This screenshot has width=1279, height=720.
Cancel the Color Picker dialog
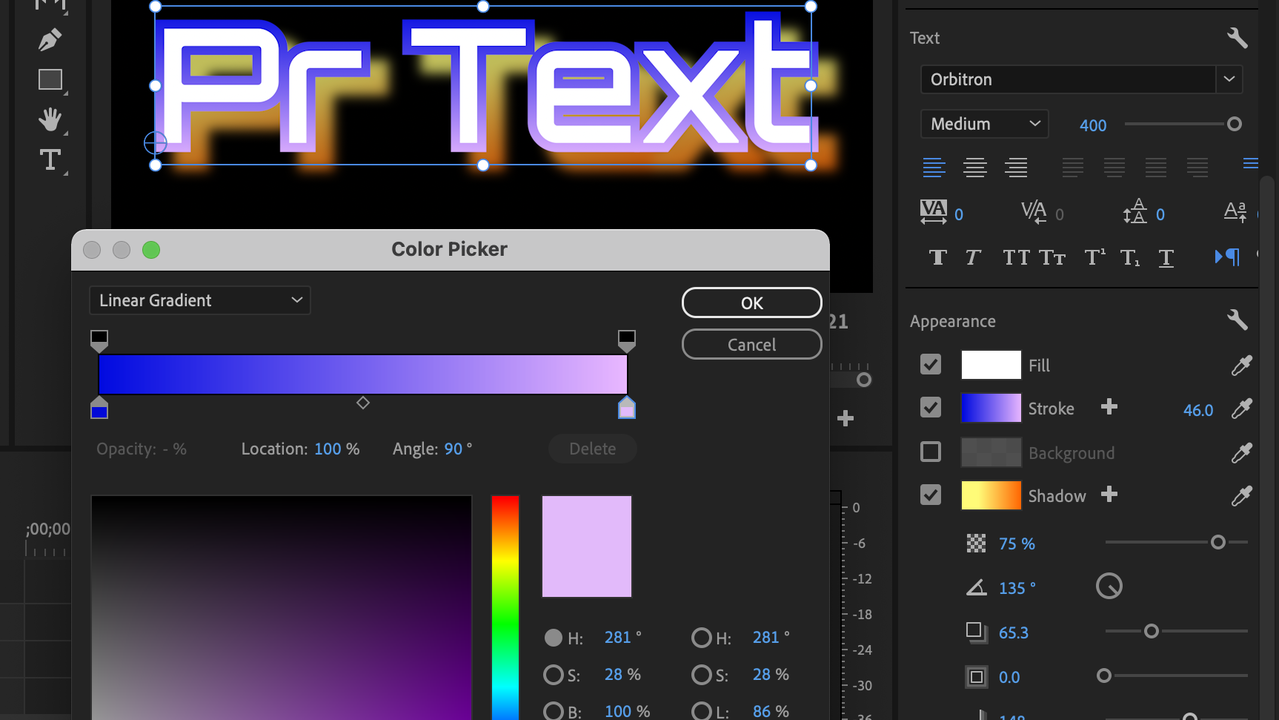751,345
